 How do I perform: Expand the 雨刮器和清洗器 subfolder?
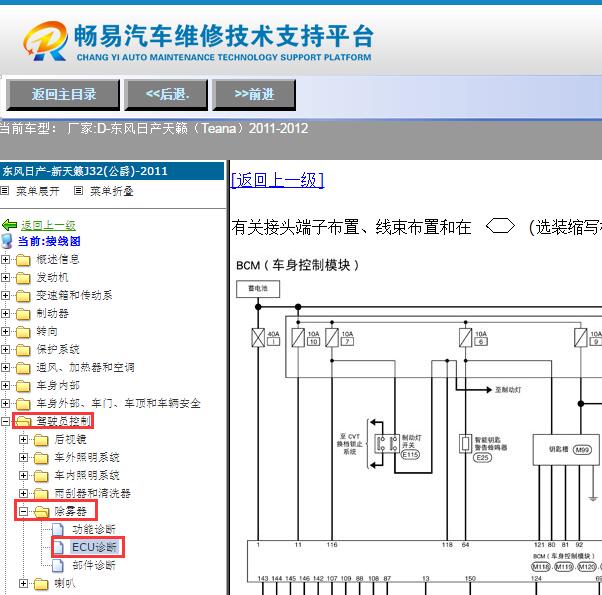tap(23, 493)
